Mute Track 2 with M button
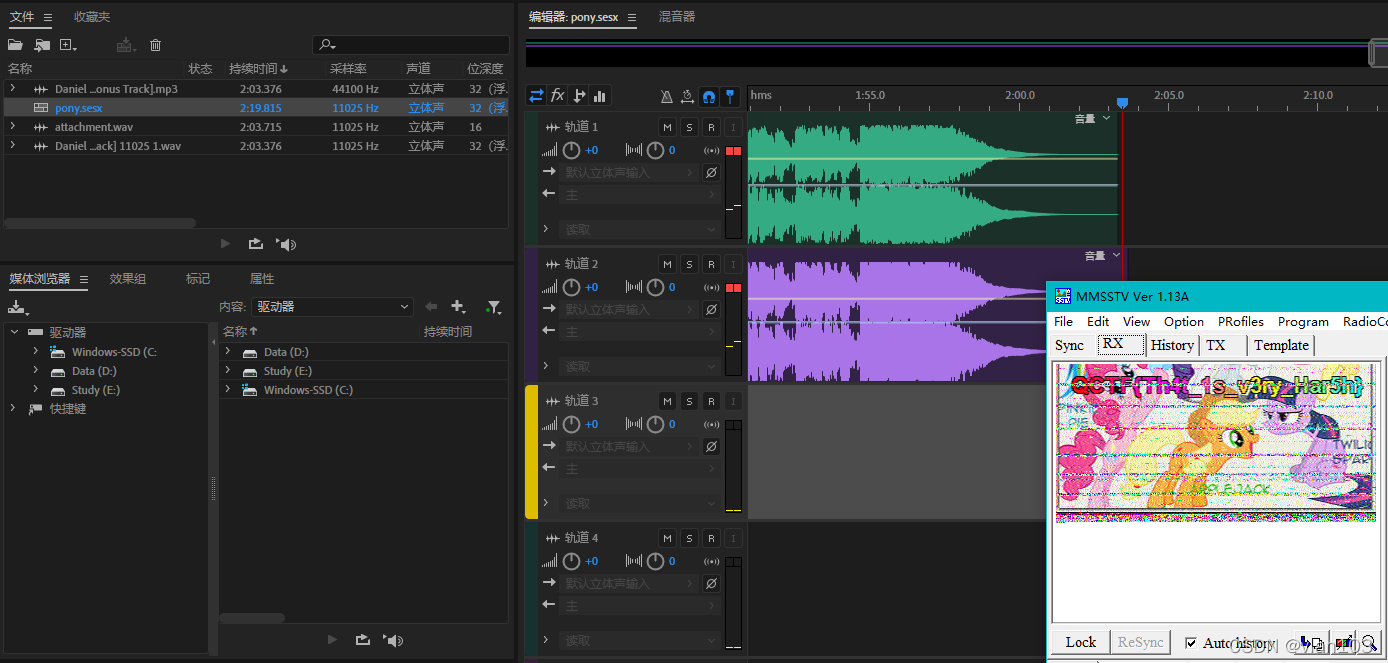The width and height of the screenshot is (1388, 663). tap(667, 264)
